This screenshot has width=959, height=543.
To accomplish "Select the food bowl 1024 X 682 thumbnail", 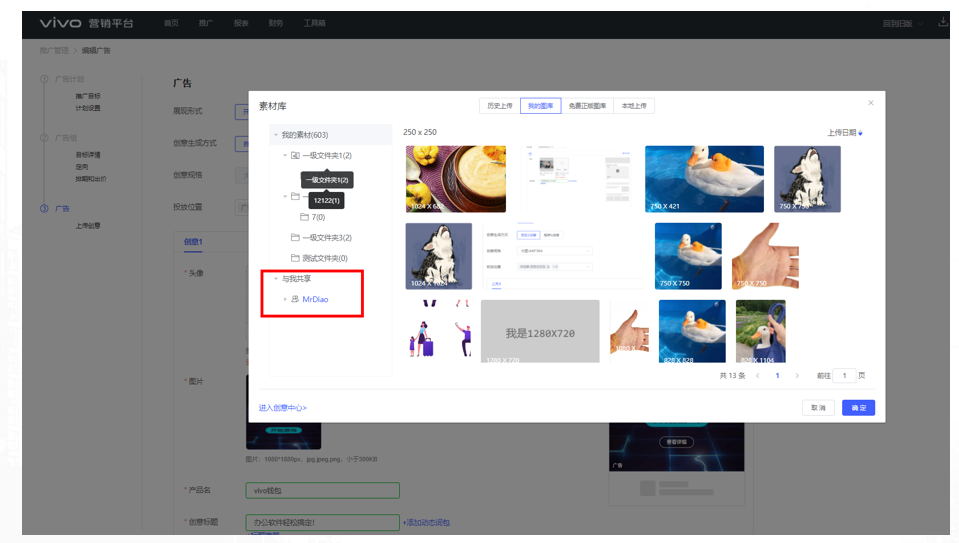I will (x=455, y=179).
